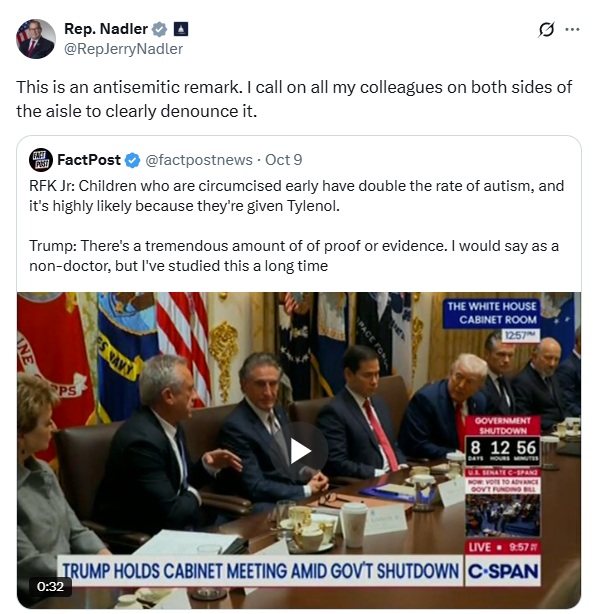The image size is (612, 614).
Task: Open the @factpostnews handle
Action: pyautogui.click(x=199, y=160)
